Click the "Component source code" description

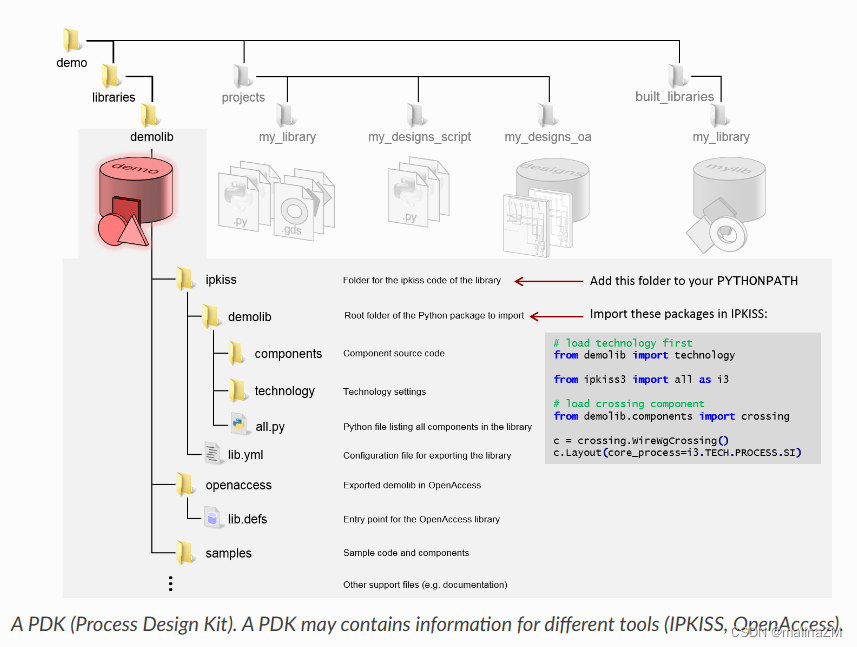(x=394, y=354)
